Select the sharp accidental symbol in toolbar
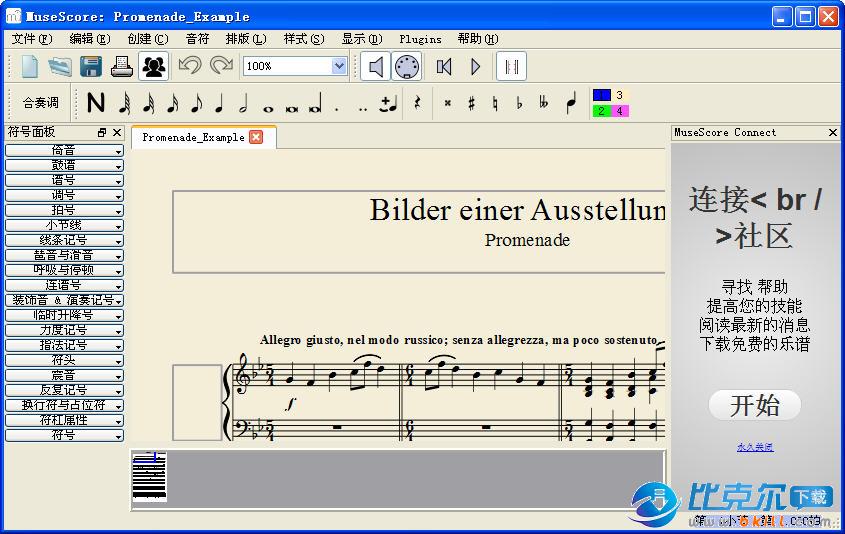 coord(471,102)
